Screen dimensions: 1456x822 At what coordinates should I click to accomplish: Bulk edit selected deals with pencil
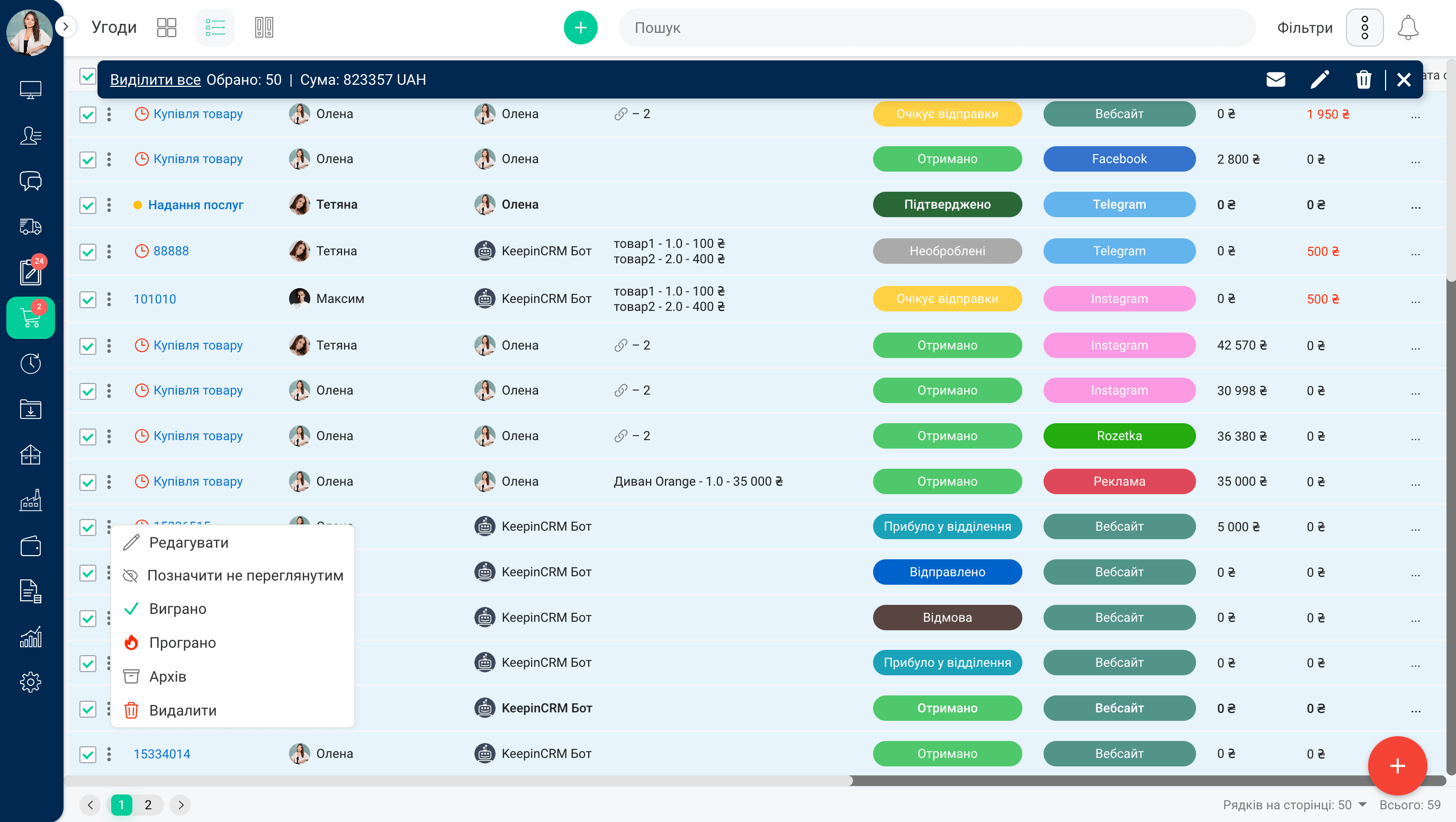[x=1320, y=80]
